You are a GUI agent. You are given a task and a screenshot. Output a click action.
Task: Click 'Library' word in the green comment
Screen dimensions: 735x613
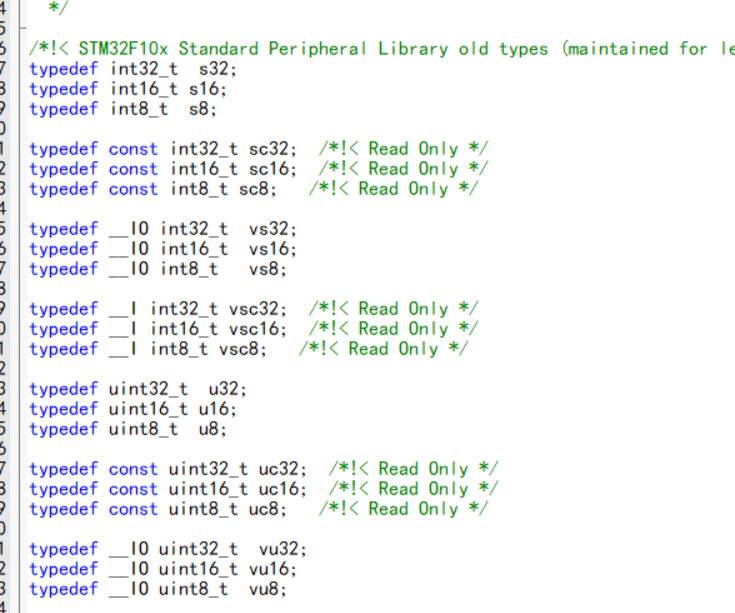point(413,49)
